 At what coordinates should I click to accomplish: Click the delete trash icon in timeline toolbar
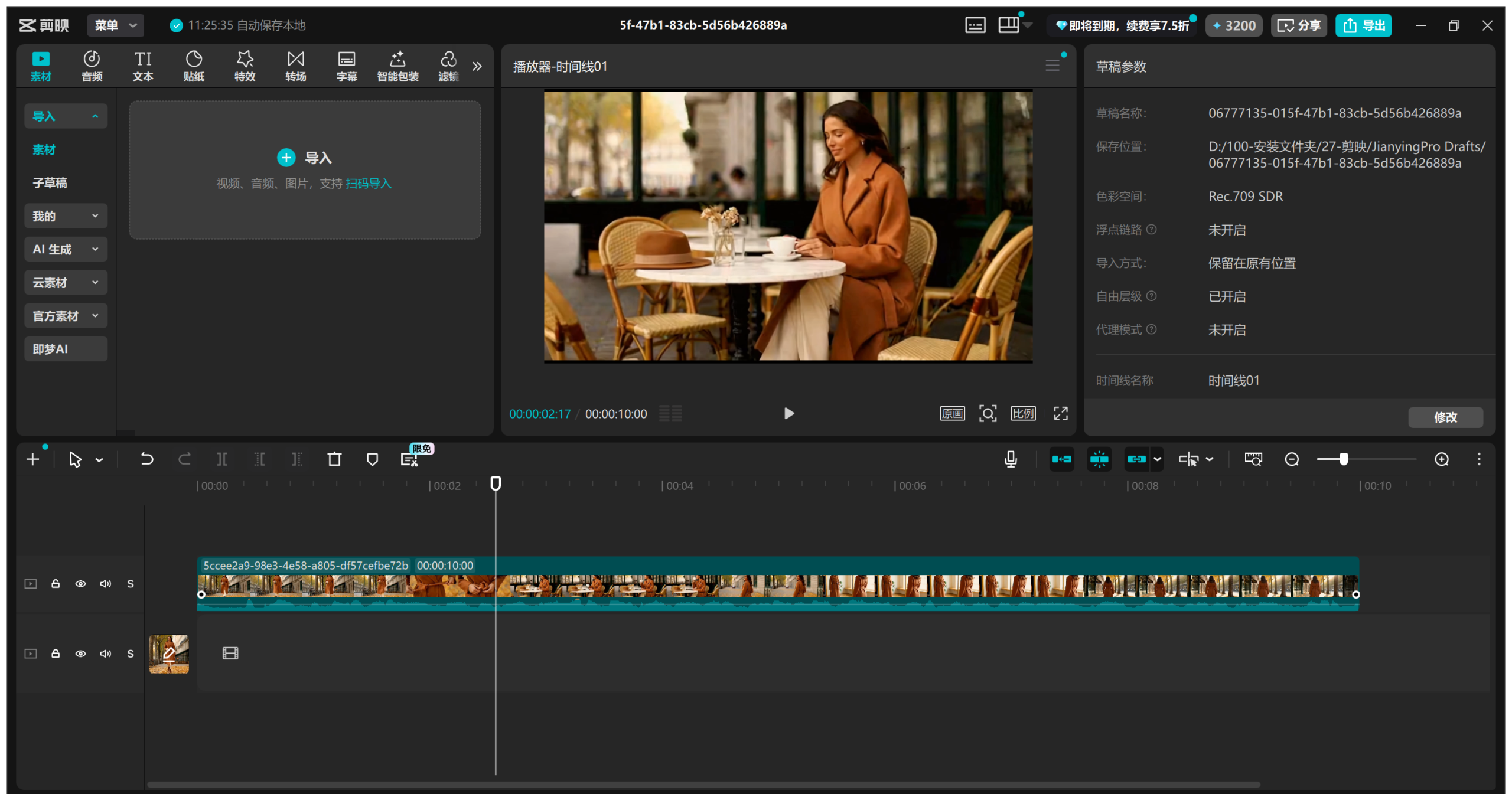point(334,459)
